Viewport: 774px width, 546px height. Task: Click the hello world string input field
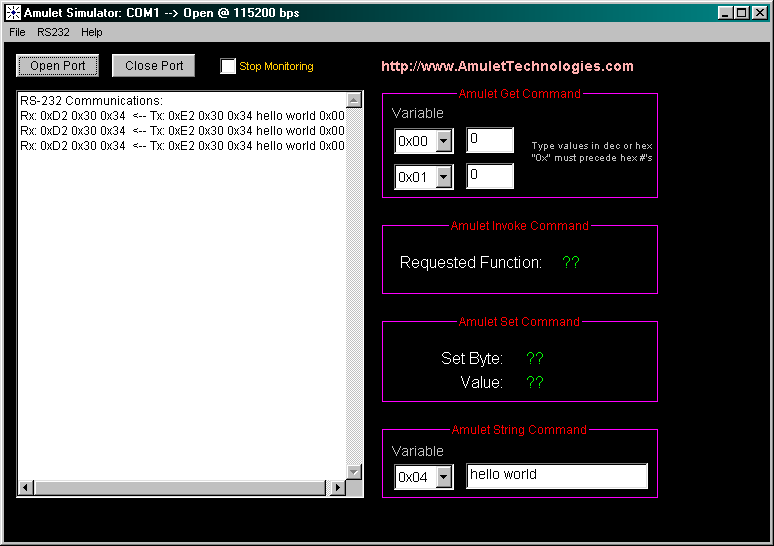557,476
